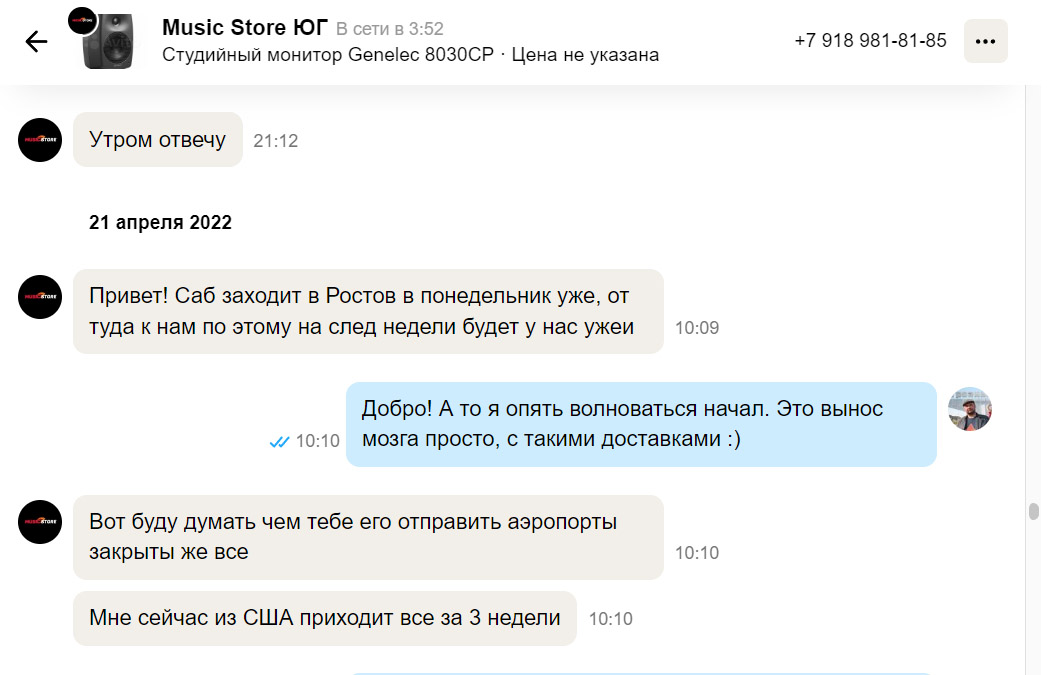The height and width of the screenshot is (675, 1047).
Task: Click Music Store avatar beside "Утром отвечу"
Action: 40,139
